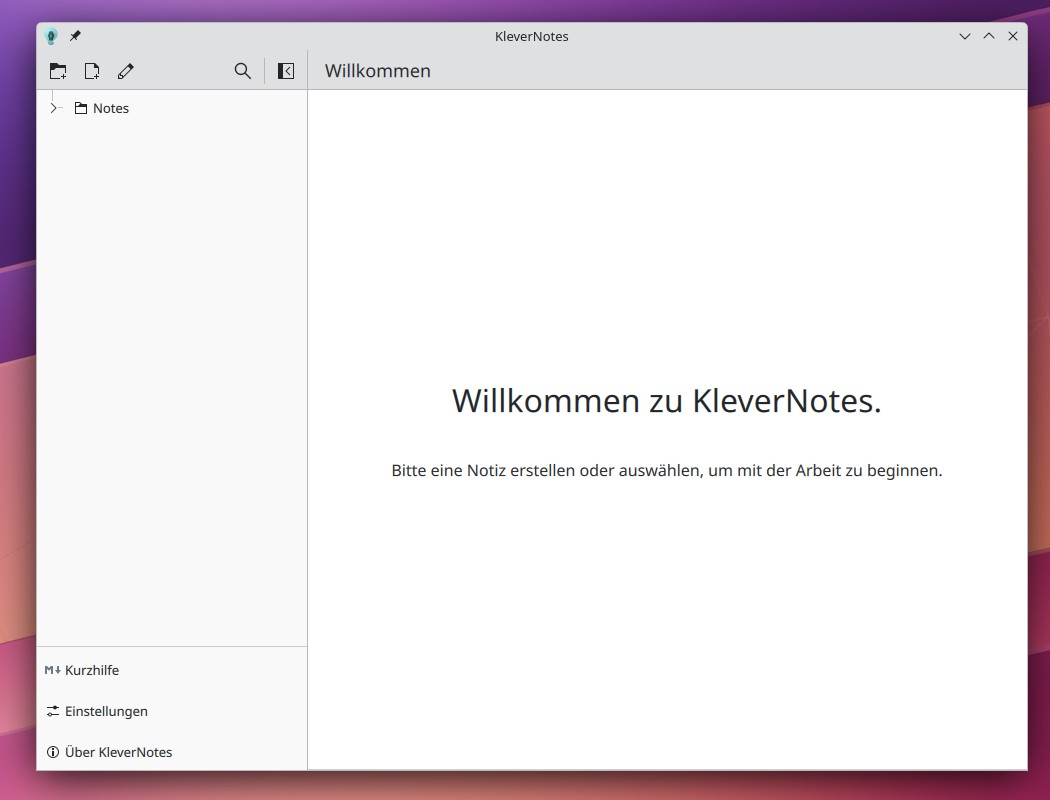Pin the window with the pin icon

pos(75,36)
